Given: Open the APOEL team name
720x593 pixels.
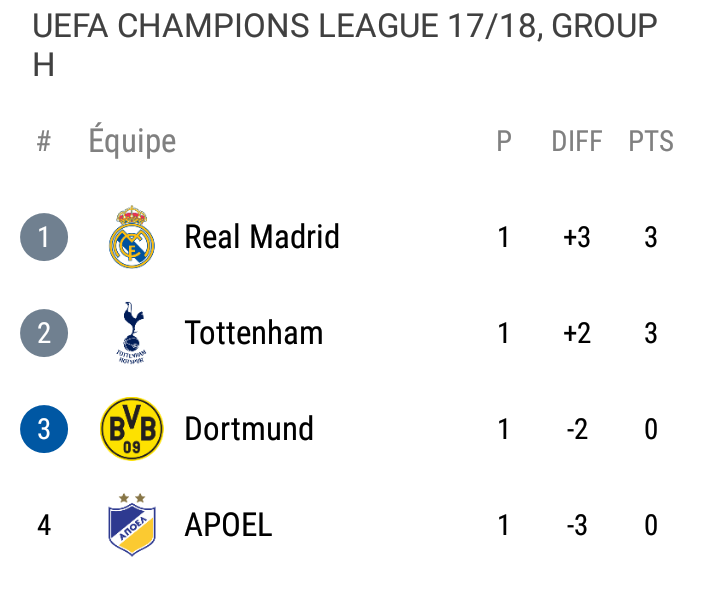Looking at the screenshot, I should (228, 525).
